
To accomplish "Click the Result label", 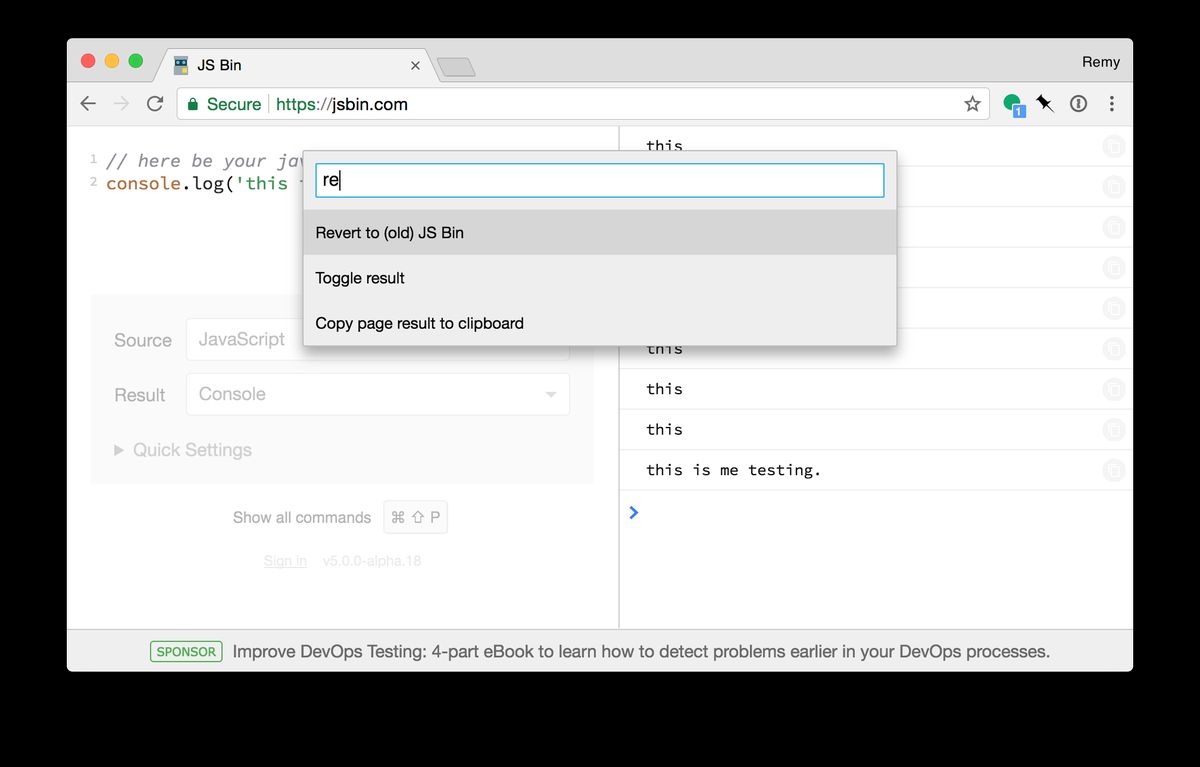I will 140,395.
